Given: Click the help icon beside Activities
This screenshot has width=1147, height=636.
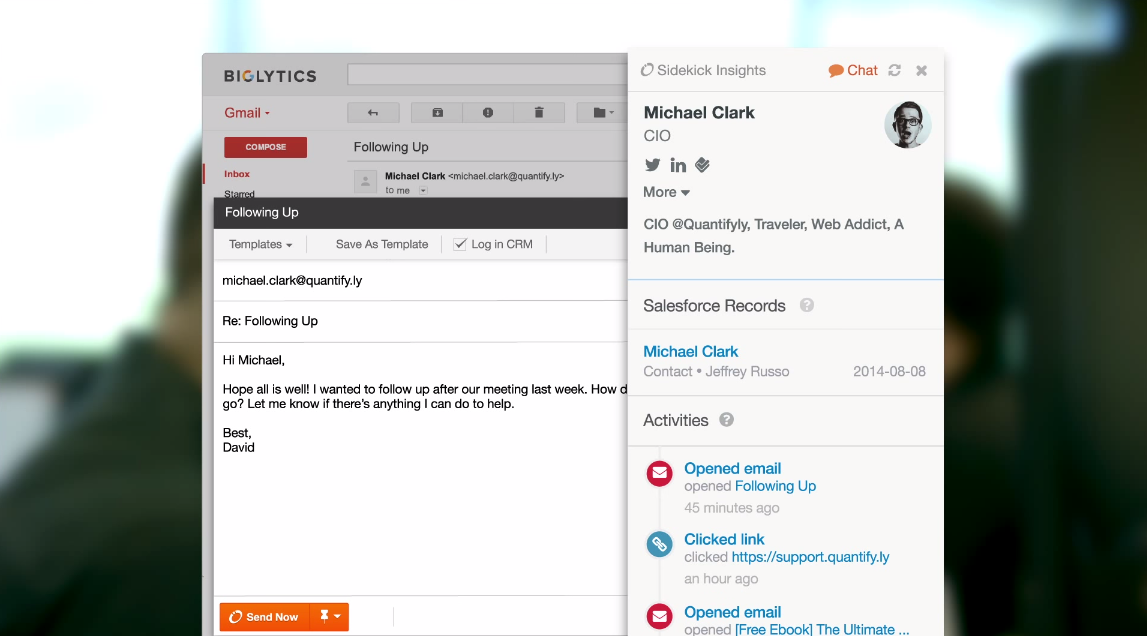Looking at the screenshot, I should tap(726, 420).
